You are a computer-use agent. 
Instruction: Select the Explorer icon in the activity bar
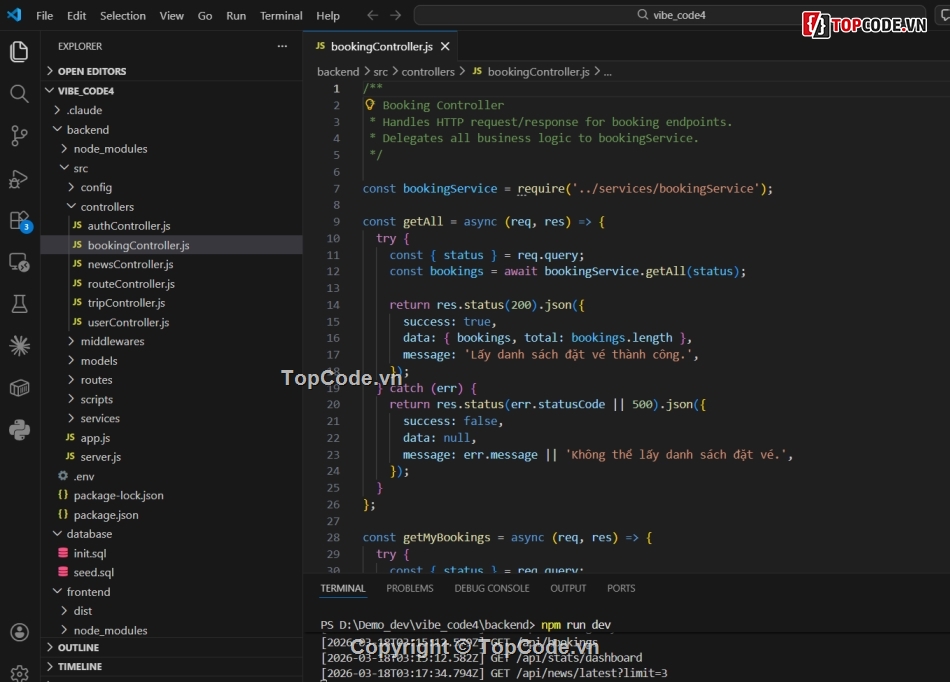pos(19,51)
